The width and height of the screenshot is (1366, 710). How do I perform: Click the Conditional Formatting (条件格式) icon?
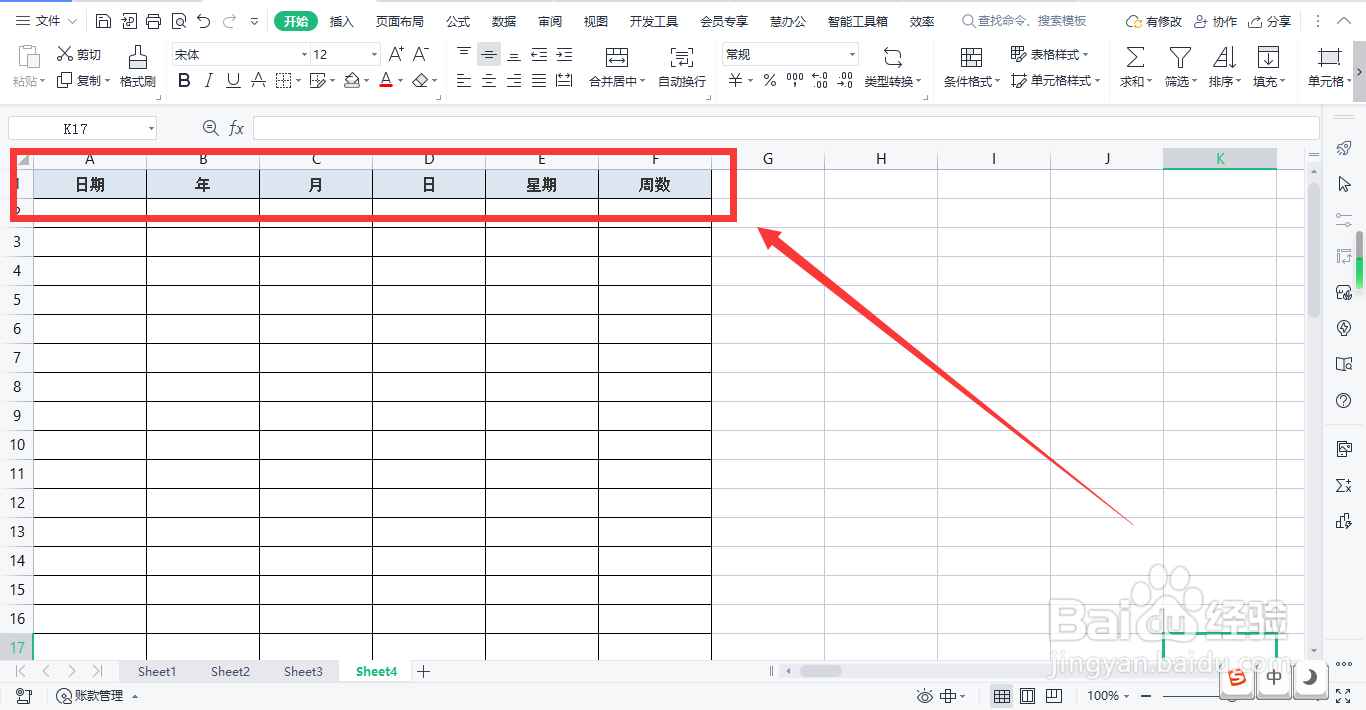click(970, 58)
